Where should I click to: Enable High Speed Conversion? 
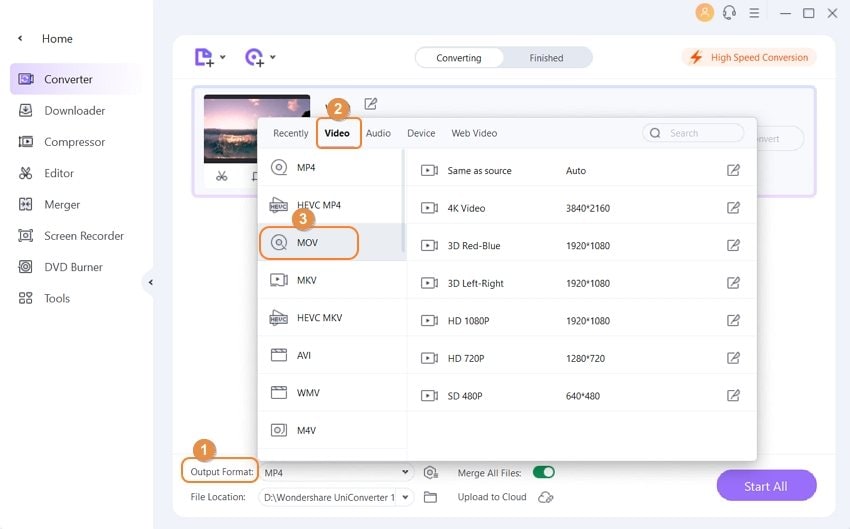pyautogui.click(x=749, y=57)
